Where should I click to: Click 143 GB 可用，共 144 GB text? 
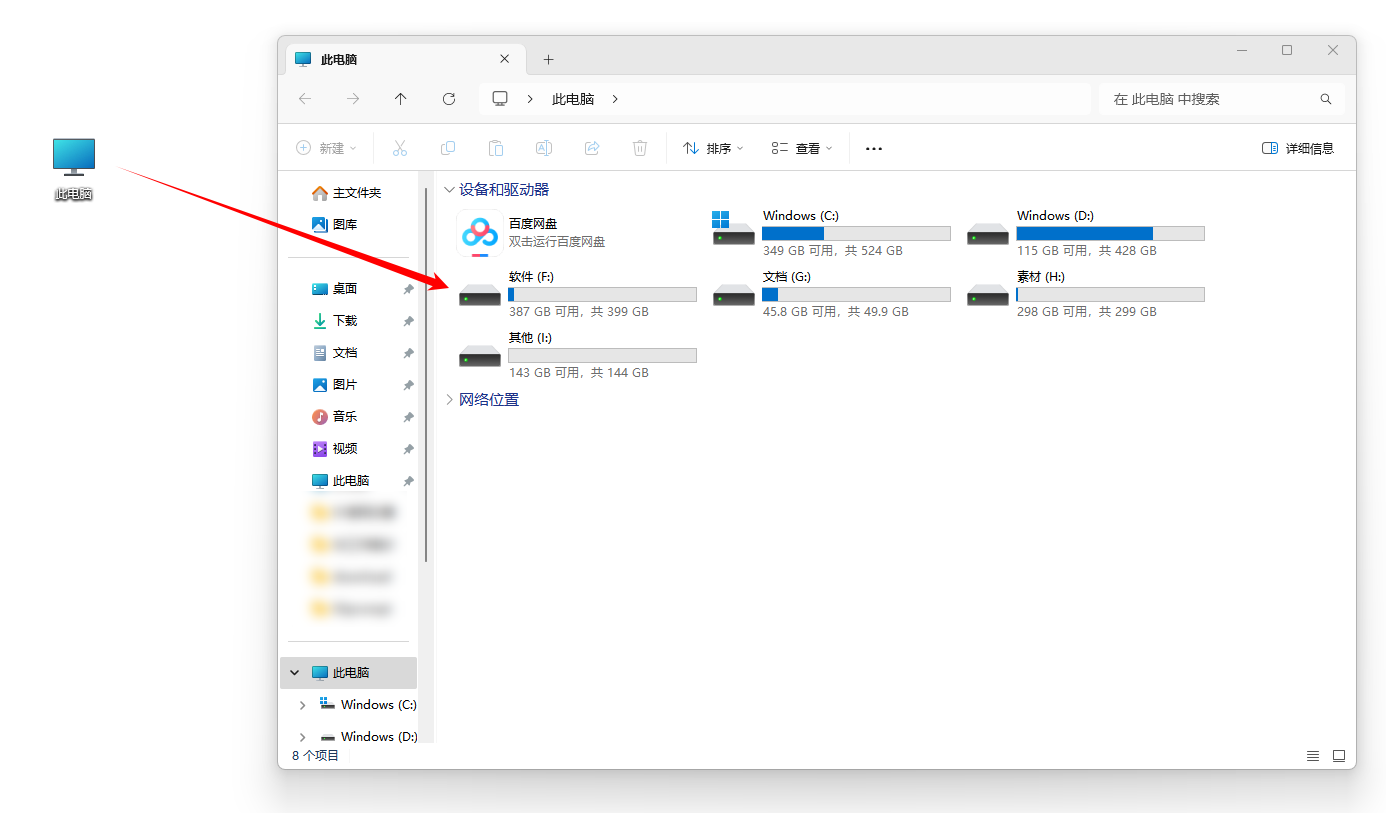click(x=579, y=373)
